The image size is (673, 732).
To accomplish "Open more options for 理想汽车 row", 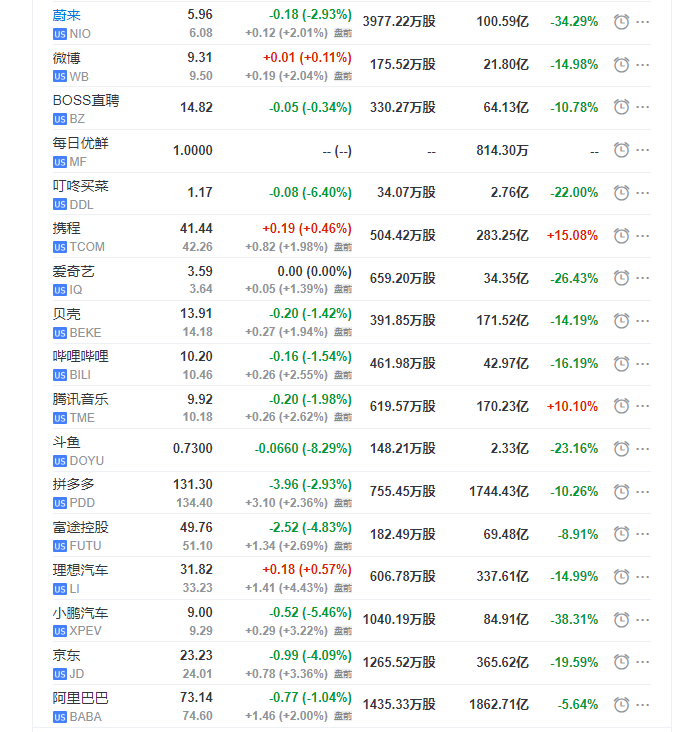I will click(643, 577).
